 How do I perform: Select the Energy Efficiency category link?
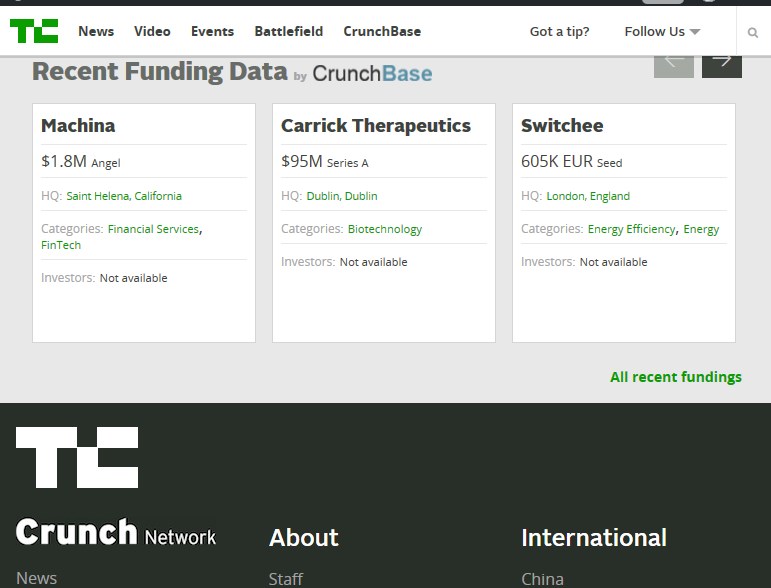coord(631,230)
